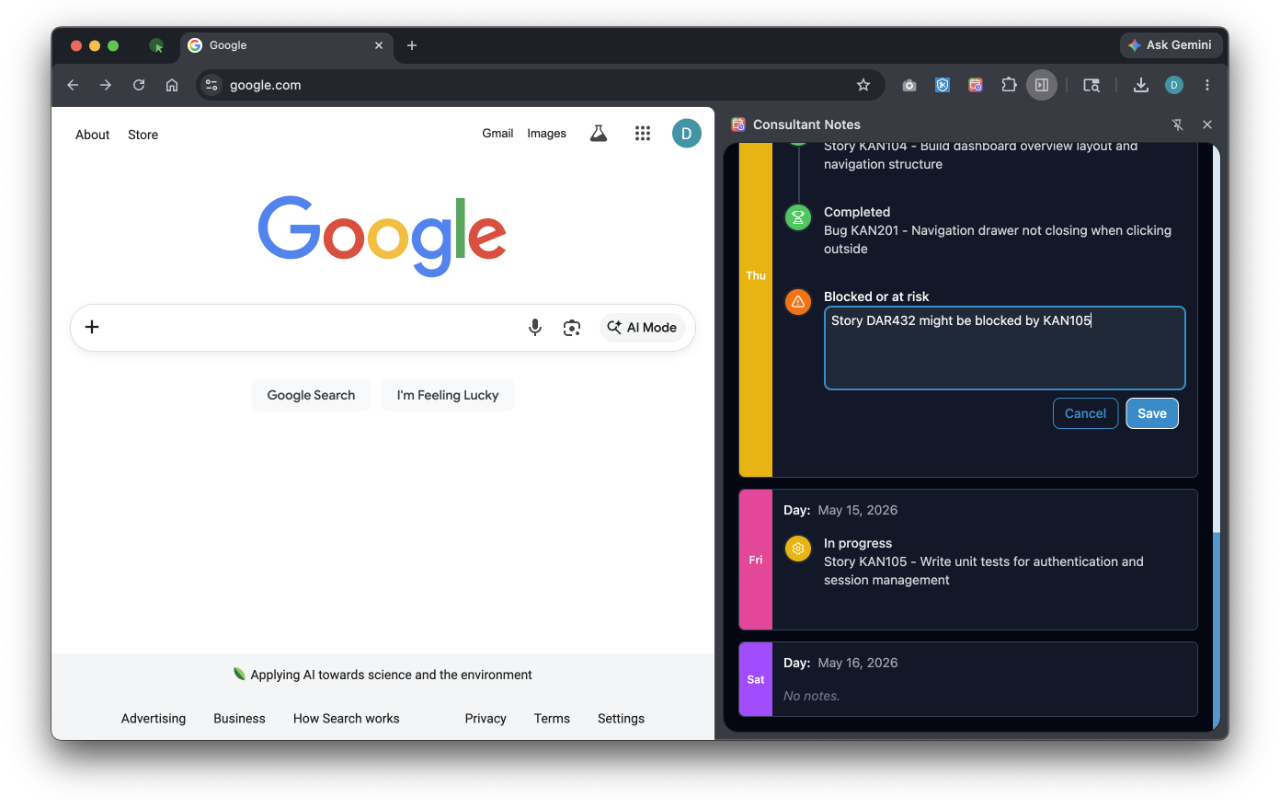Viewport: 1280px width, 800px height.
Task: Click the I'm Feeling Lucky button
Action: point(448,395)
